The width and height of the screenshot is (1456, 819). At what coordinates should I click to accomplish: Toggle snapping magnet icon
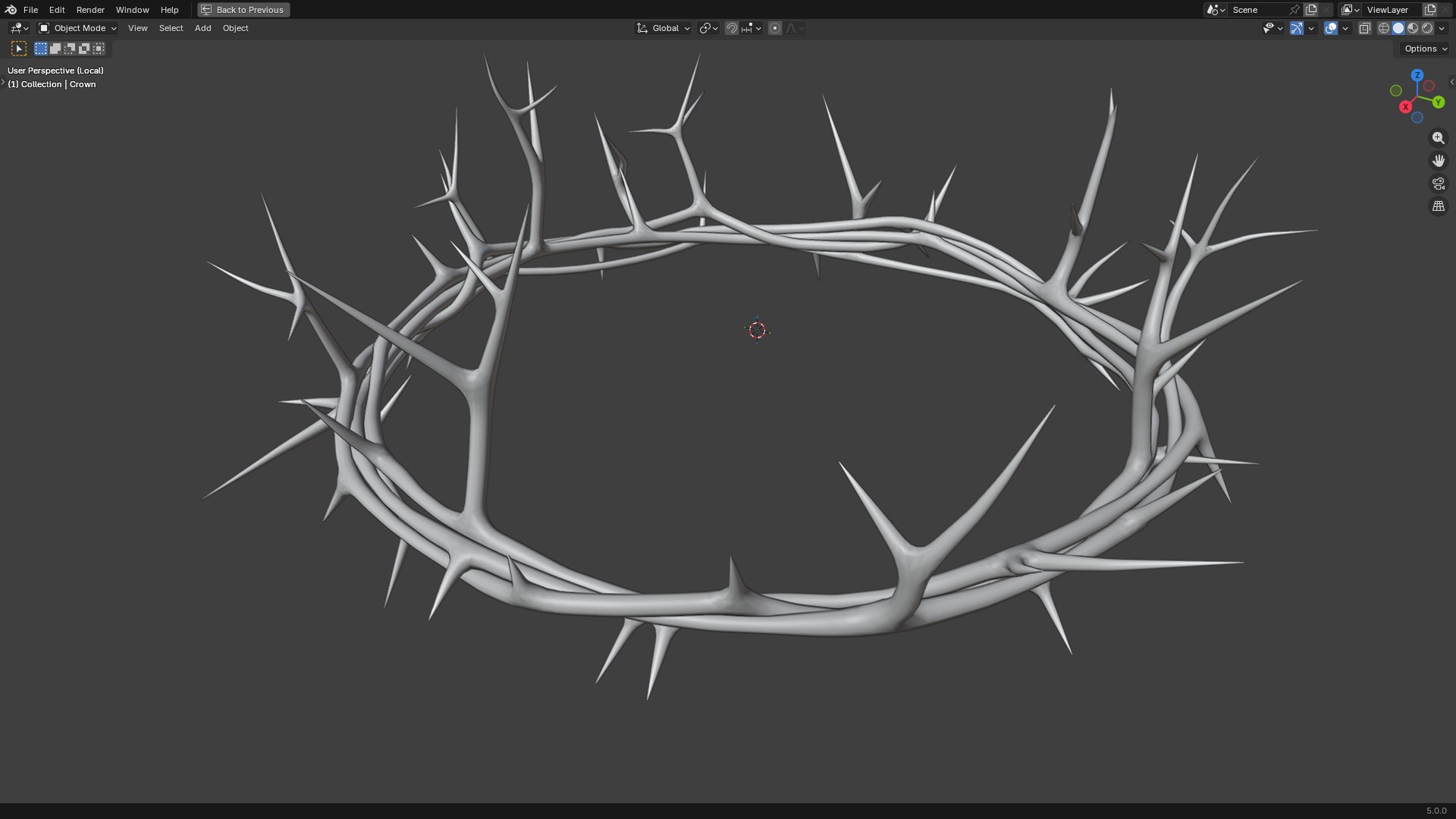(x=732, y=28)
